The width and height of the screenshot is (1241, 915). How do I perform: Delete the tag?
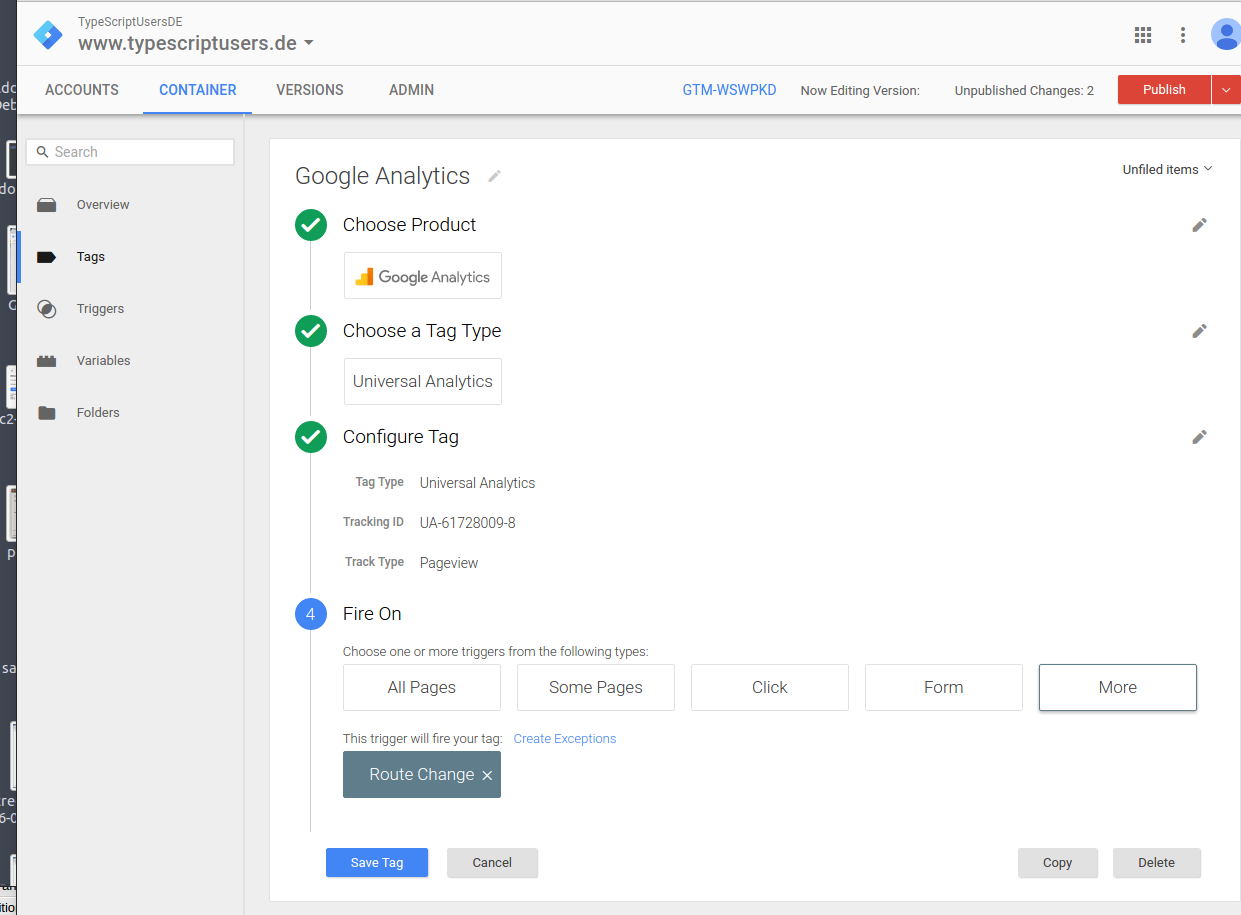1156,863
